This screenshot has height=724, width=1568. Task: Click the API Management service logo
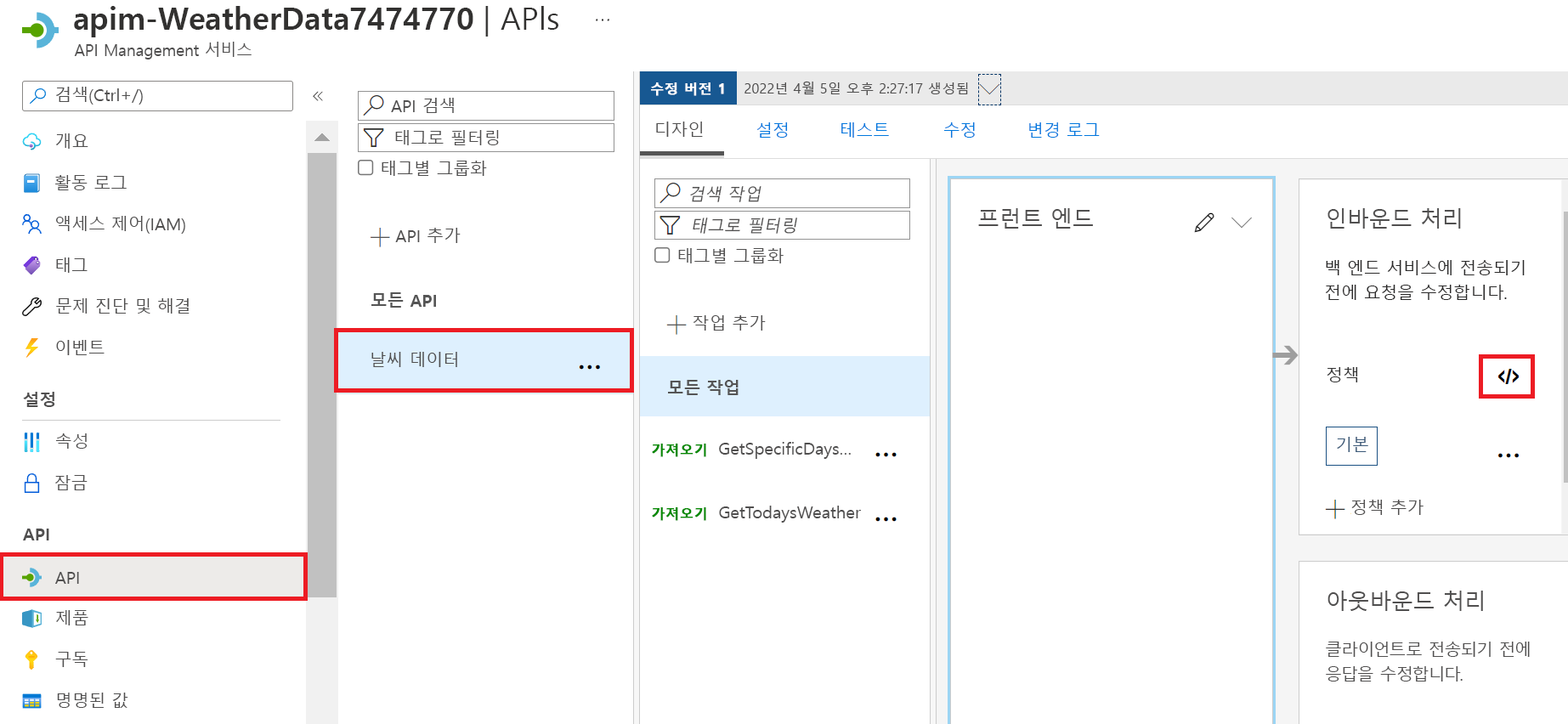coord(40,31)
